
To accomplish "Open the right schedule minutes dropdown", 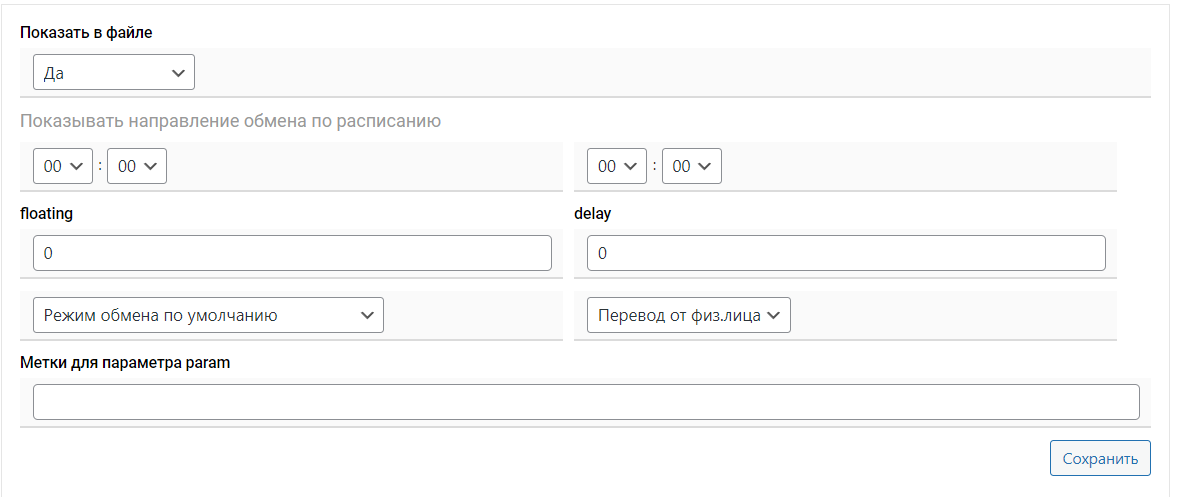I will 691,167.
